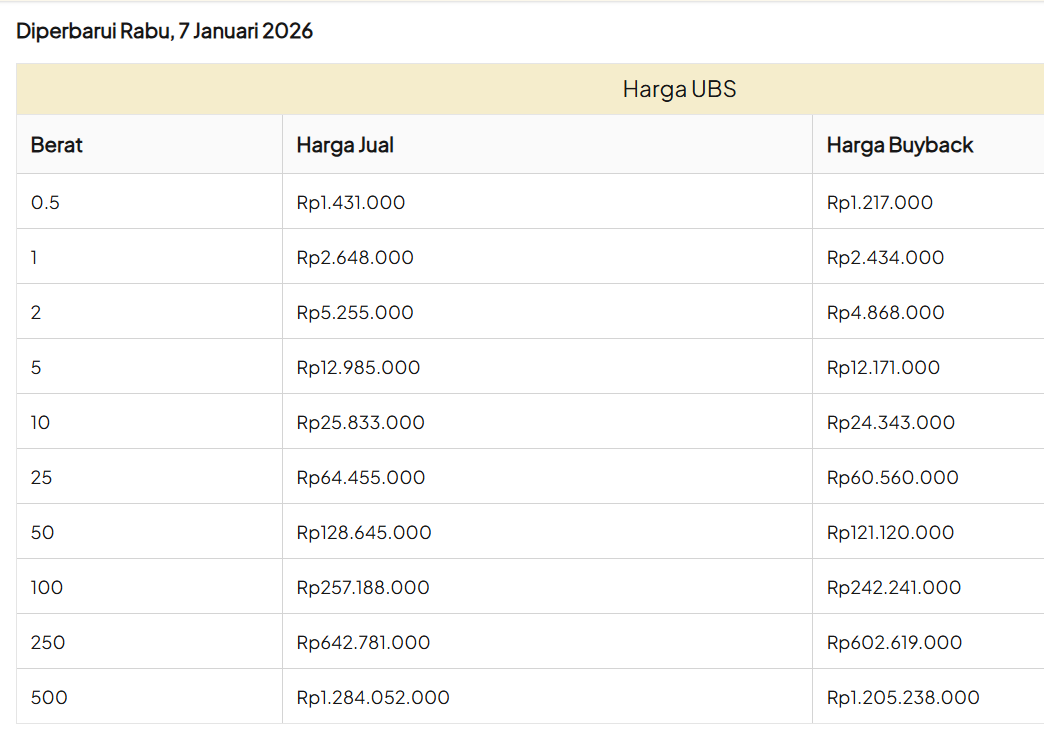This screenshot has height=735, width=1044.
Task: Select sell price Rp1.284.052.000
Action: 373,698
